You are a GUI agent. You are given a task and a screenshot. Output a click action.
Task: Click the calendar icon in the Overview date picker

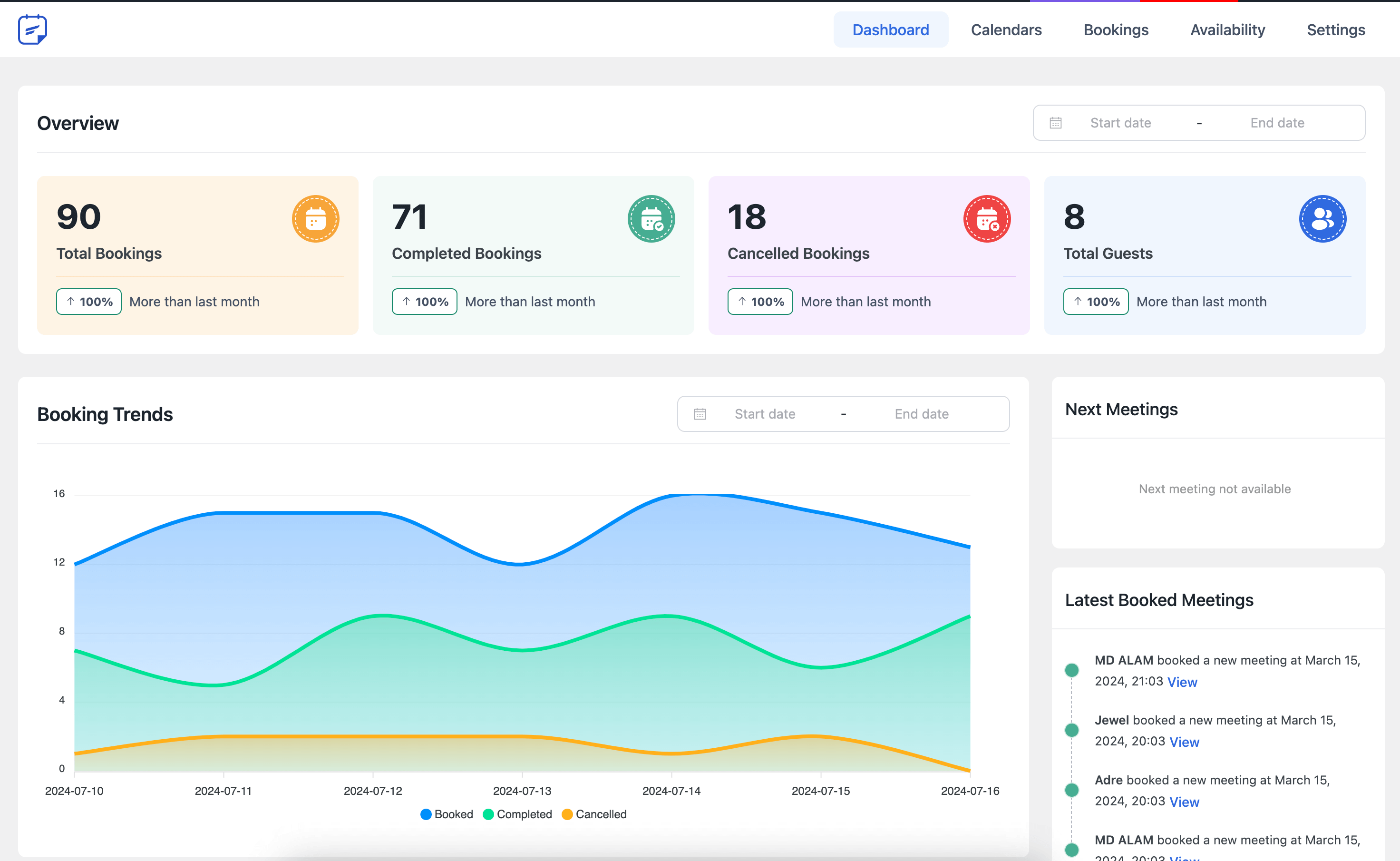point(1056,123)
